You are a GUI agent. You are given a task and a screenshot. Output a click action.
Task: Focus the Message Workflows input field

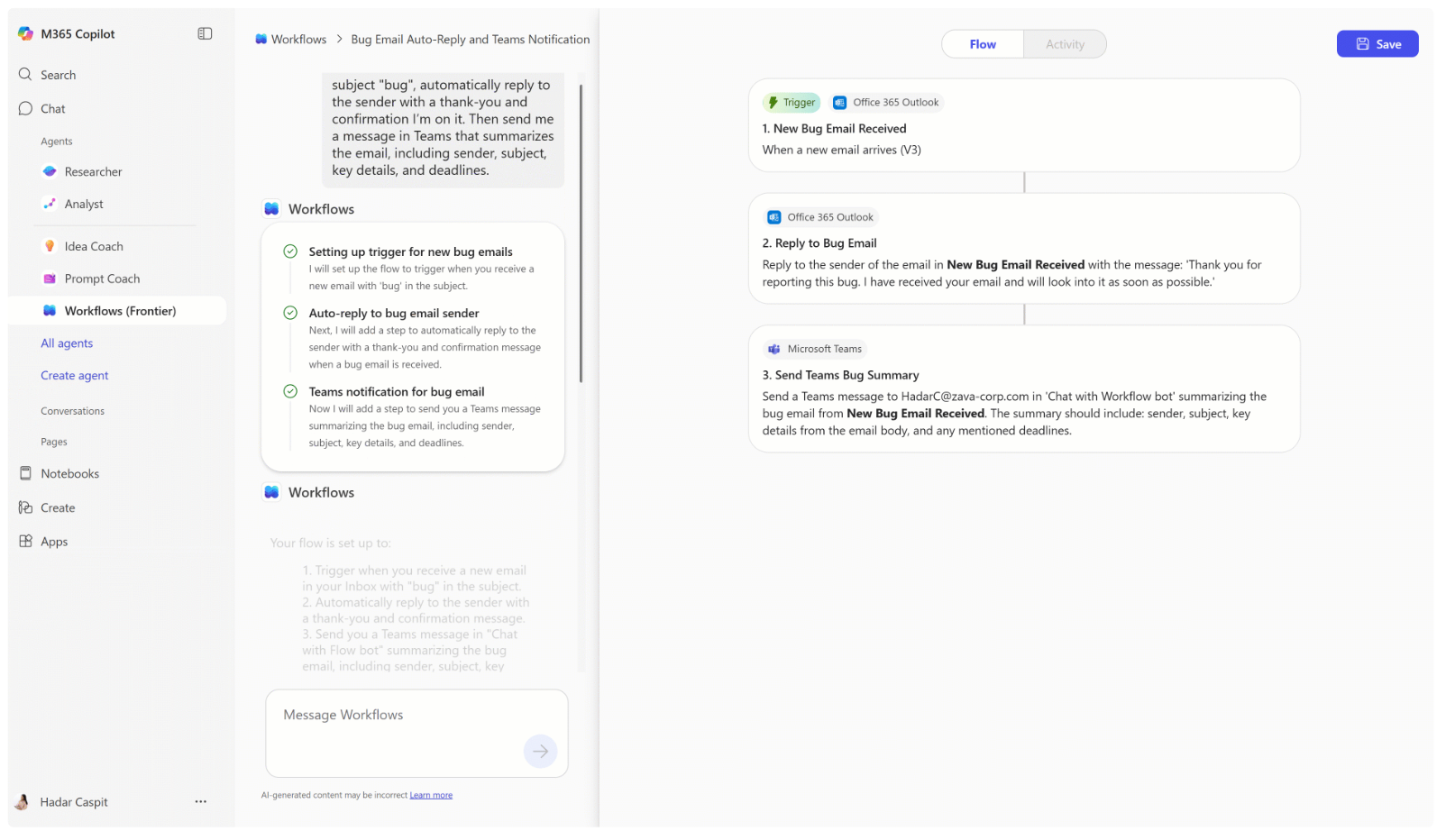tap(416, 734)
